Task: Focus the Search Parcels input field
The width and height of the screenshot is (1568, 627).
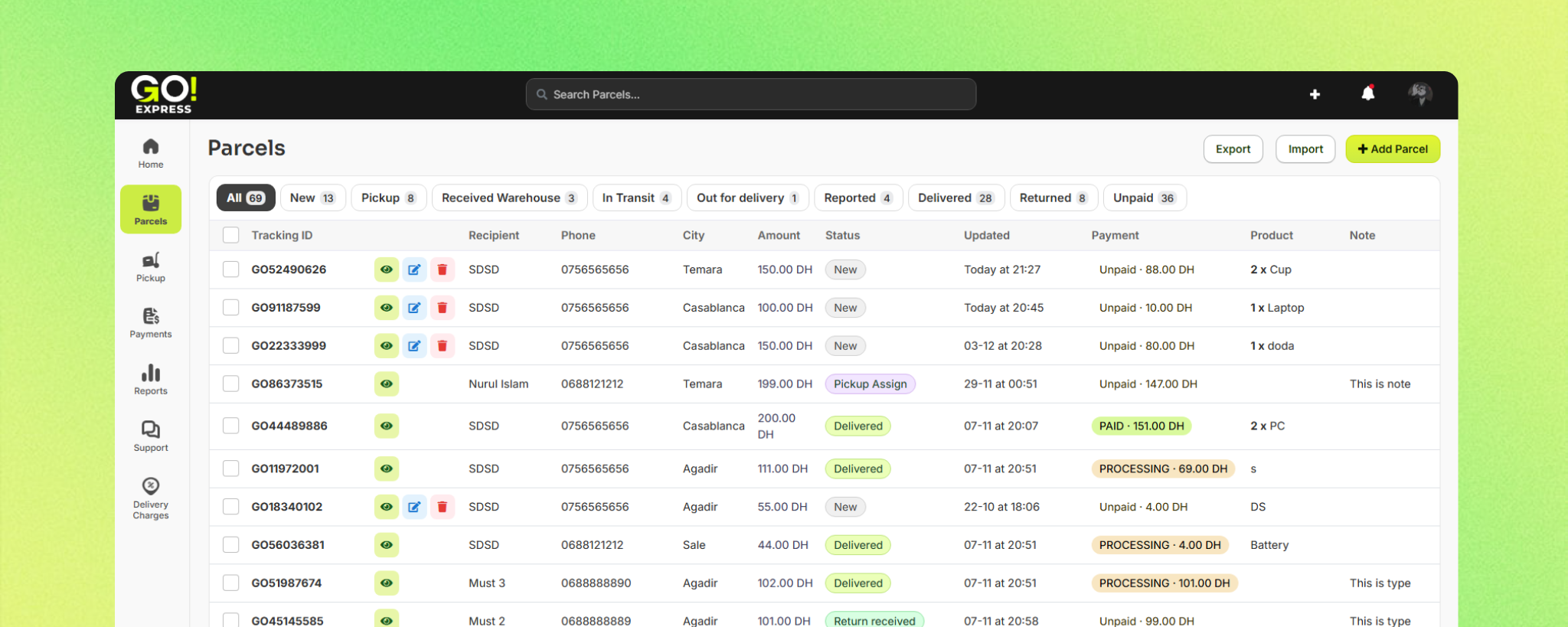Action: point(750,94)
